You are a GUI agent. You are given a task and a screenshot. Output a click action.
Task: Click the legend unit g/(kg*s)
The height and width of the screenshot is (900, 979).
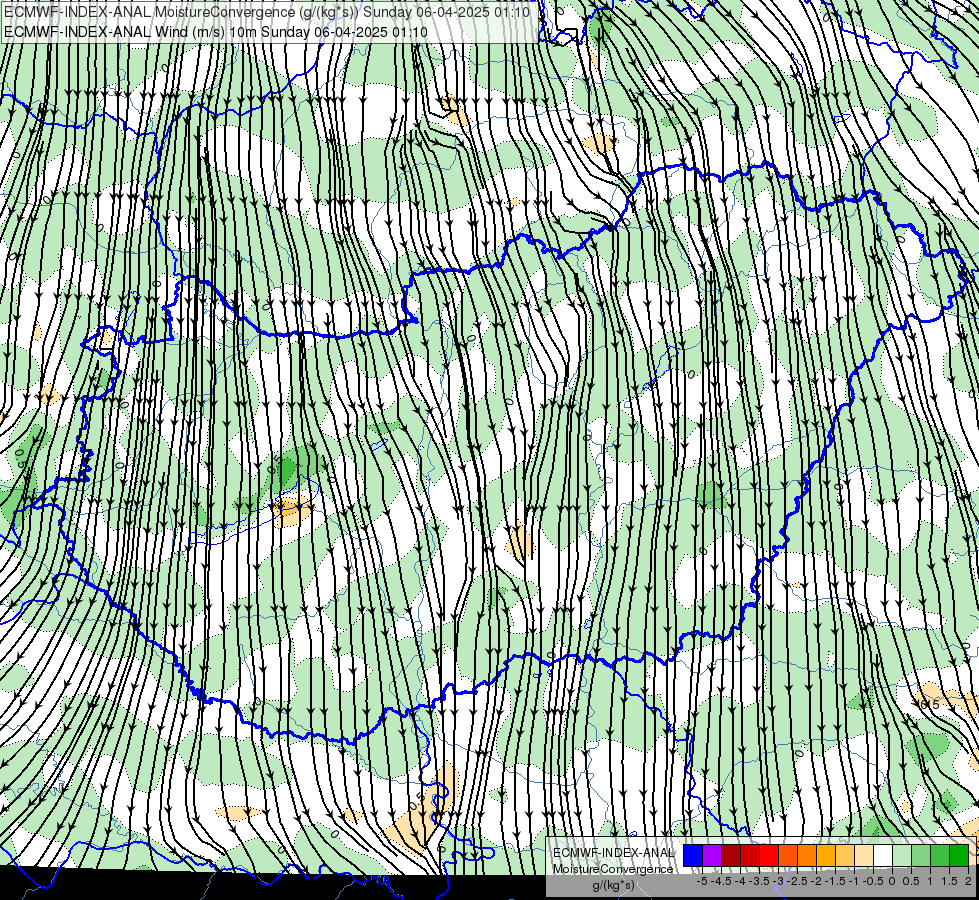(x=613, y=886)
